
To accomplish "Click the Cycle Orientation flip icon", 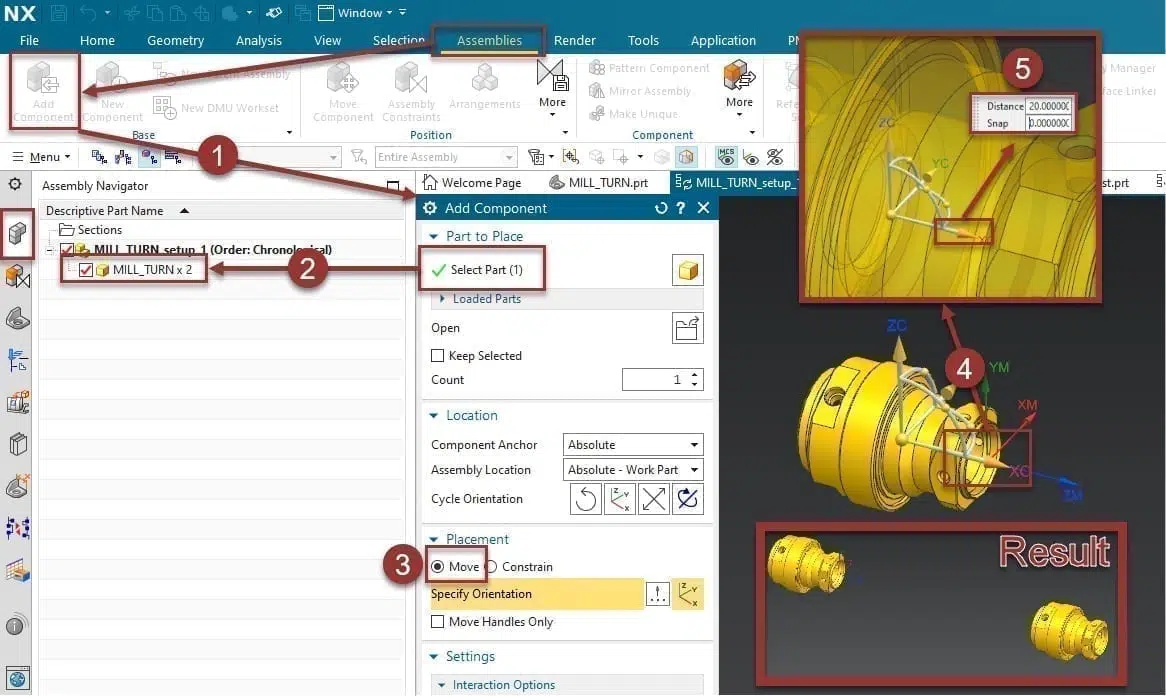I will tap(654, 499).
